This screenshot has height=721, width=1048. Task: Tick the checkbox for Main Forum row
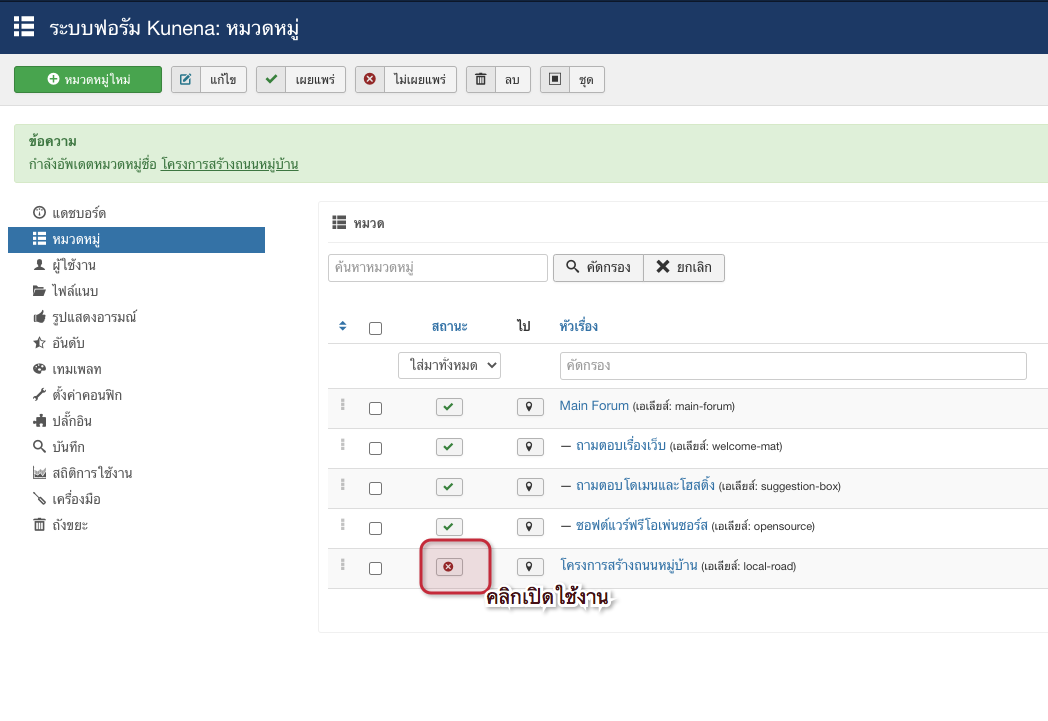tap(375, 408)
